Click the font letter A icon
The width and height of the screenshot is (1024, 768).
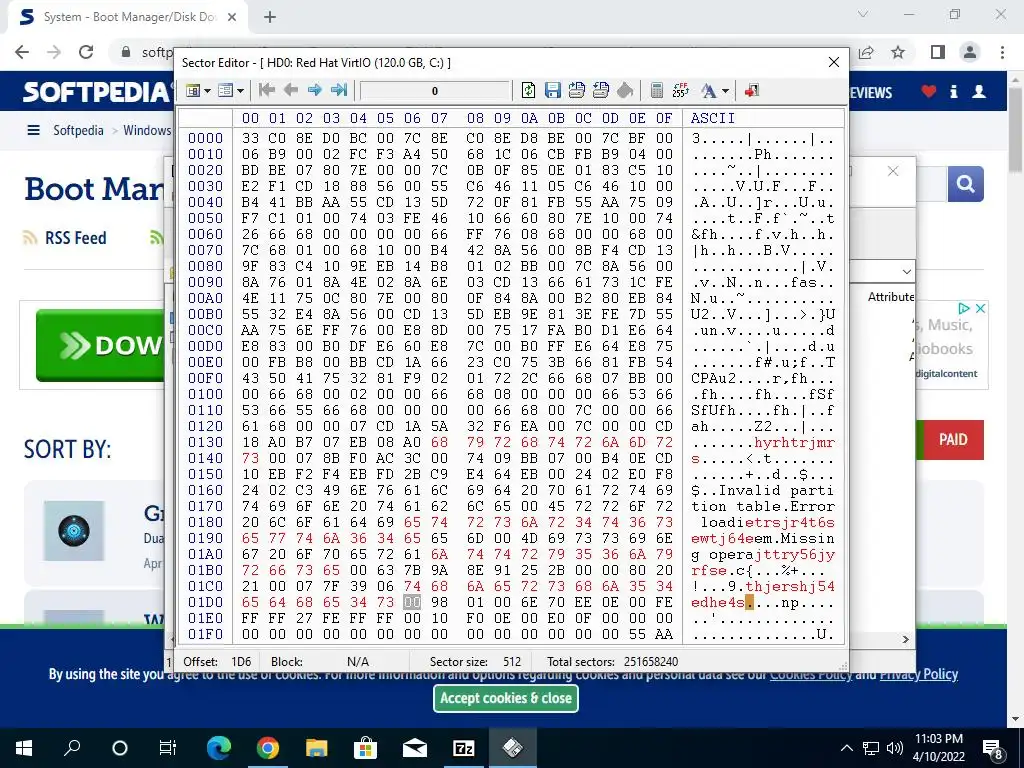click(709, 91)
